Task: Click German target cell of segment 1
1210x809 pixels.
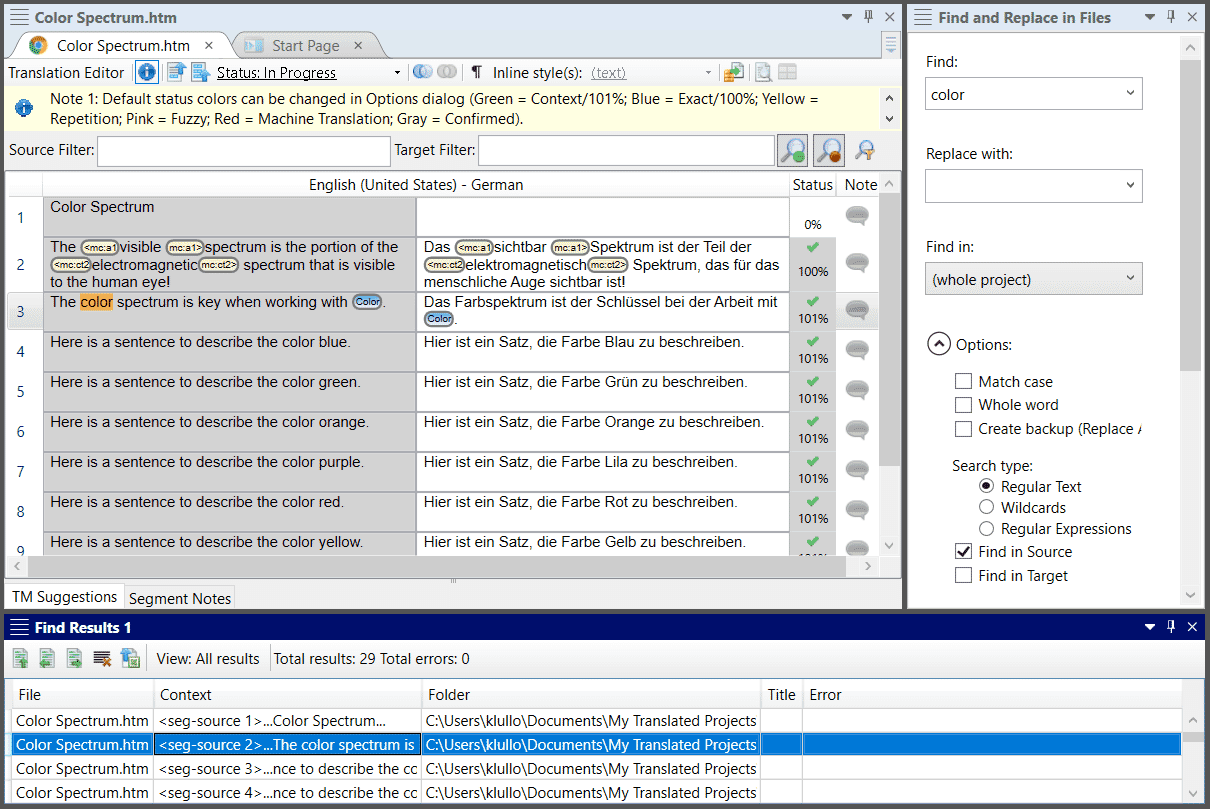Action: [x=603, y=216]
